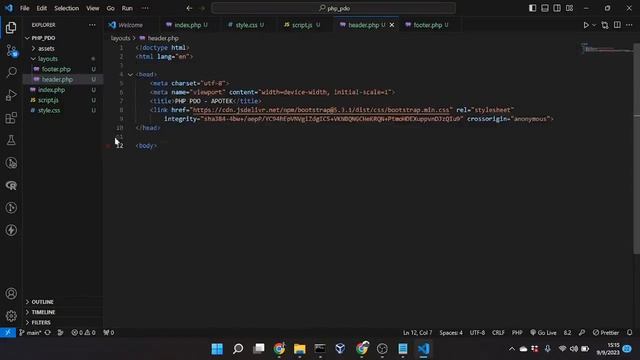Open the Explorer view in activity bar
Screen dimensions: 640x360
[11, 27]
